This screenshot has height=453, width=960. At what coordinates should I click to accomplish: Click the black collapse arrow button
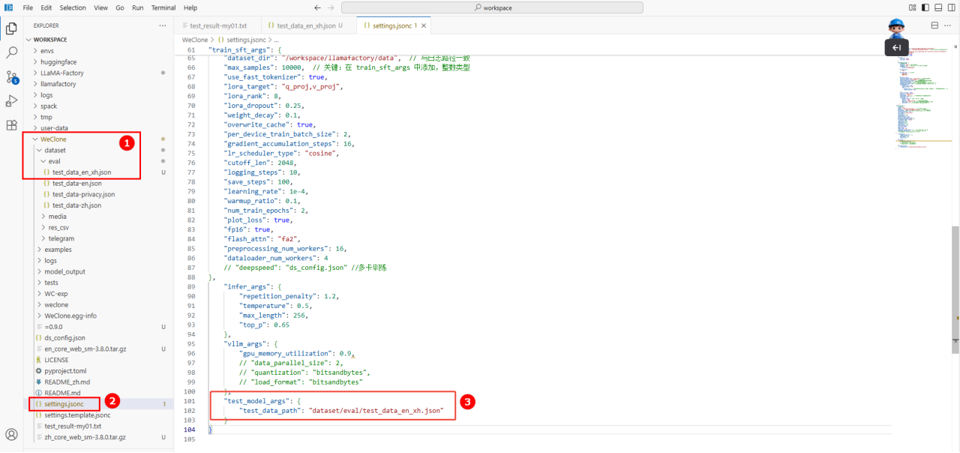click(897, 47)
